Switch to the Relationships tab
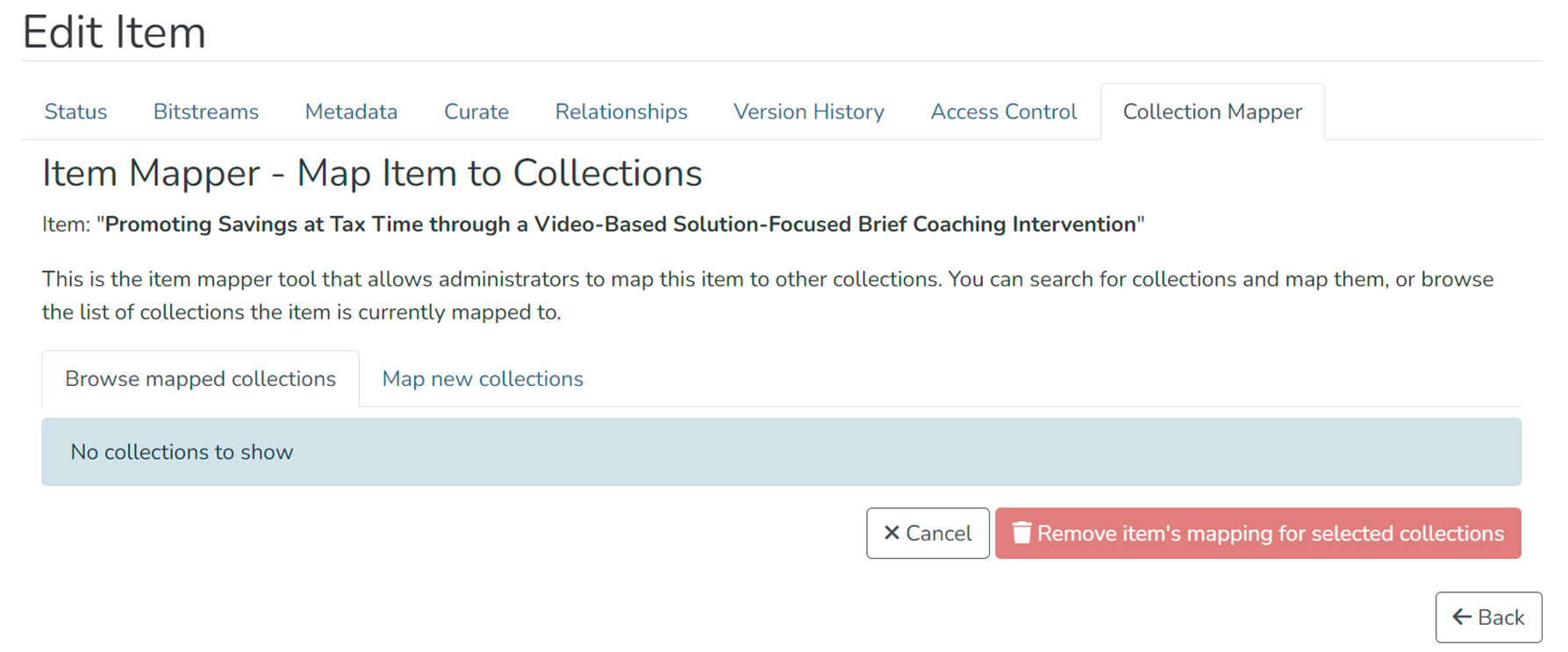The height and width of the screenshot is (652, 1568). (x=620, y=111)
